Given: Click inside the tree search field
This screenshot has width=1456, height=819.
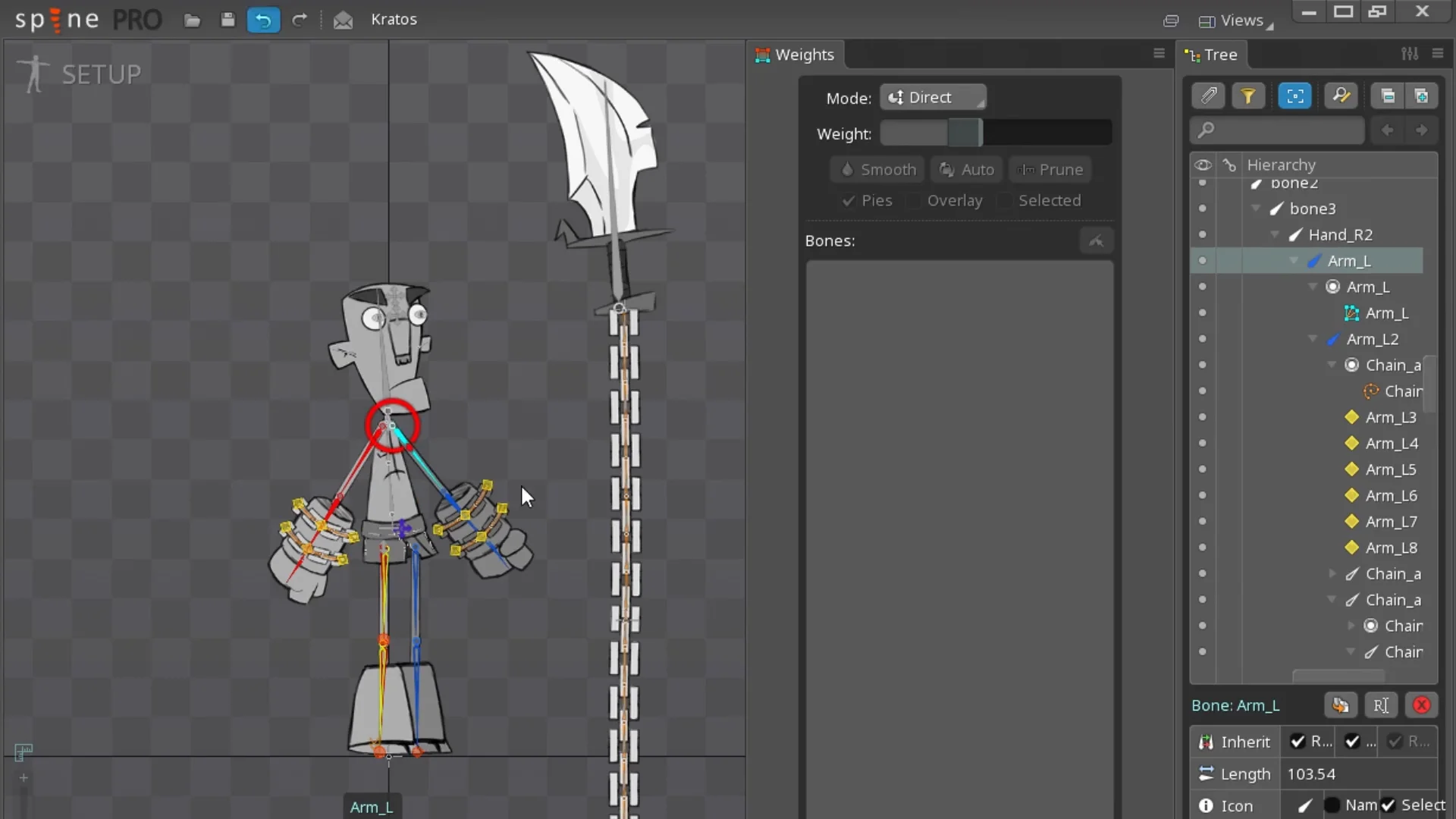Looking at the screenshot, I should coord(1282,130).
